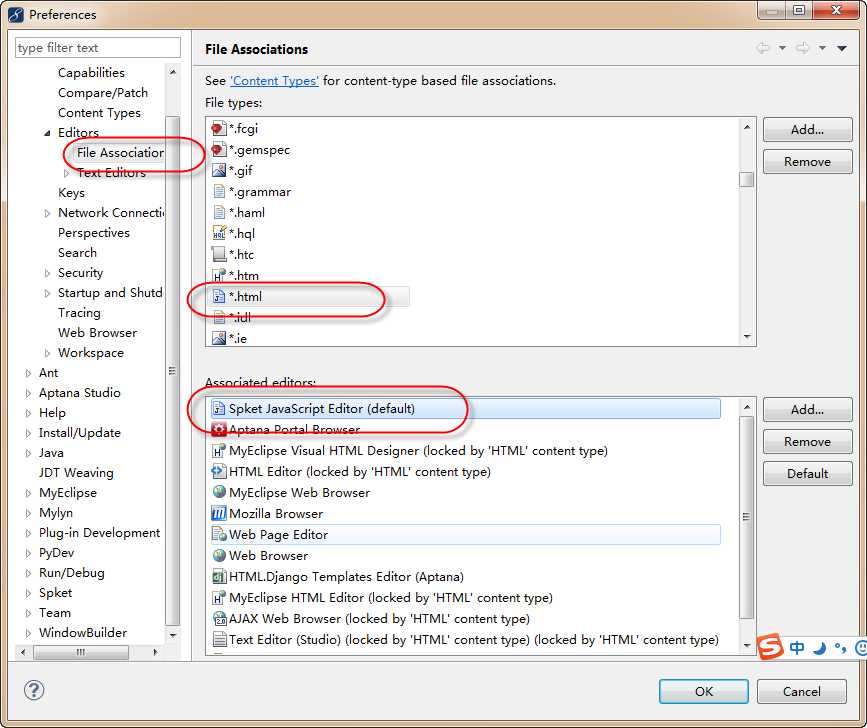Click file types list scroll-down arrow
This screenshot has width=867, height=728.
pos(747,337)
